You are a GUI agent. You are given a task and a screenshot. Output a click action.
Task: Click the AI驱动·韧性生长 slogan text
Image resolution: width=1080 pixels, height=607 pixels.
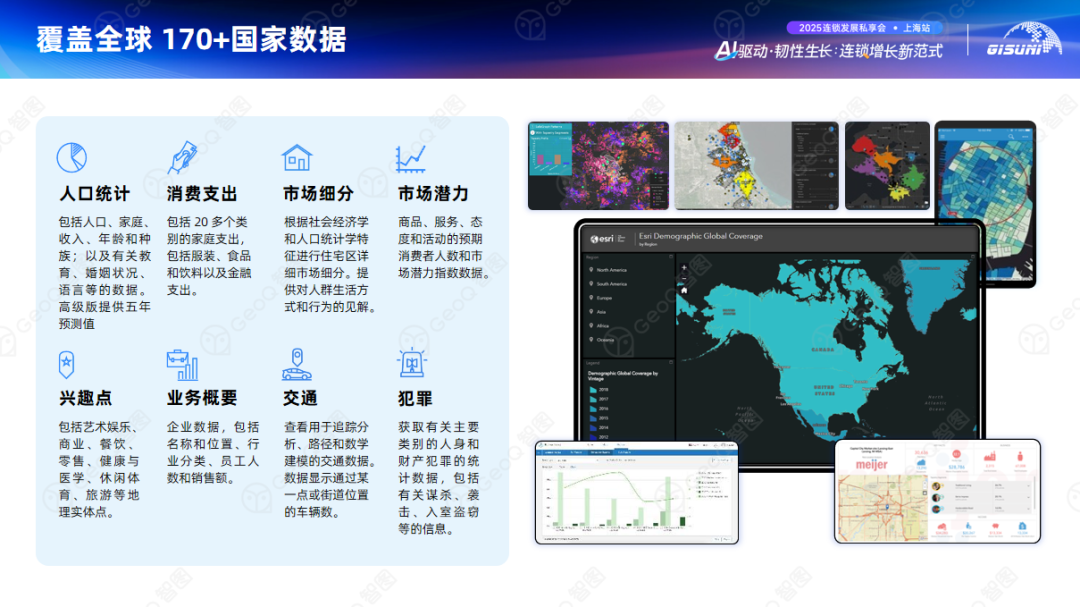pos(829,51)
